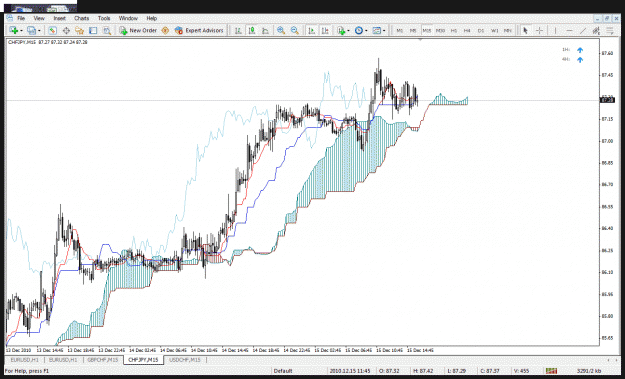Viewport: 625px width, 379px height.
Task: Open the Profiles toolbar icon
Action: (31, 30)
